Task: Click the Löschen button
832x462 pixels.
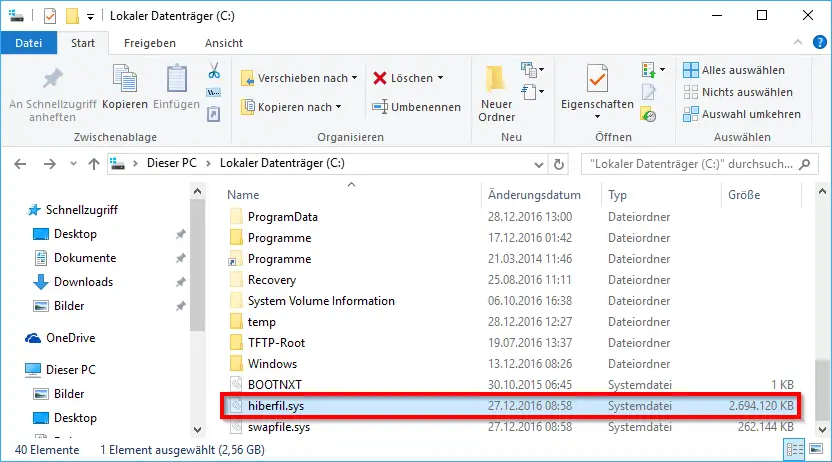Action: tap(403, 78)
